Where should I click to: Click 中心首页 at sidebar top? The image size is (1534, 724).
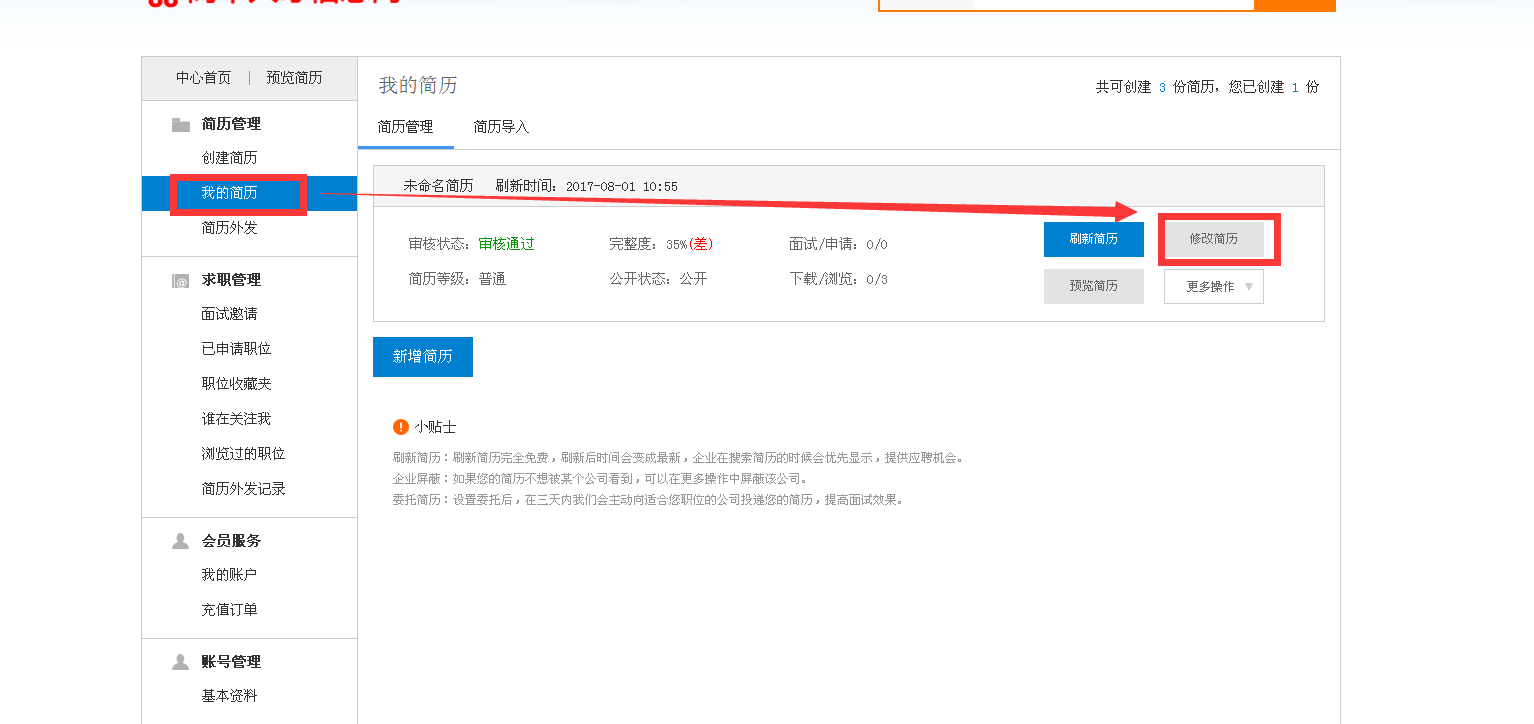203,78
